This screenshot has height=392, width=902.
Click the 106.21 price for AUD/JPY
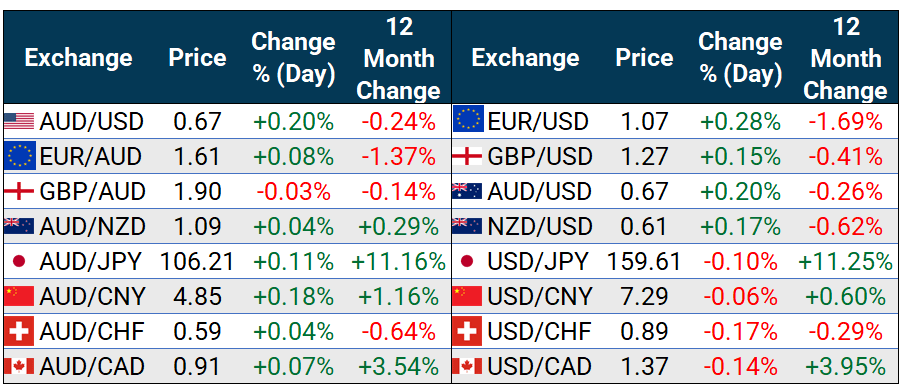[x=197, y=262]
